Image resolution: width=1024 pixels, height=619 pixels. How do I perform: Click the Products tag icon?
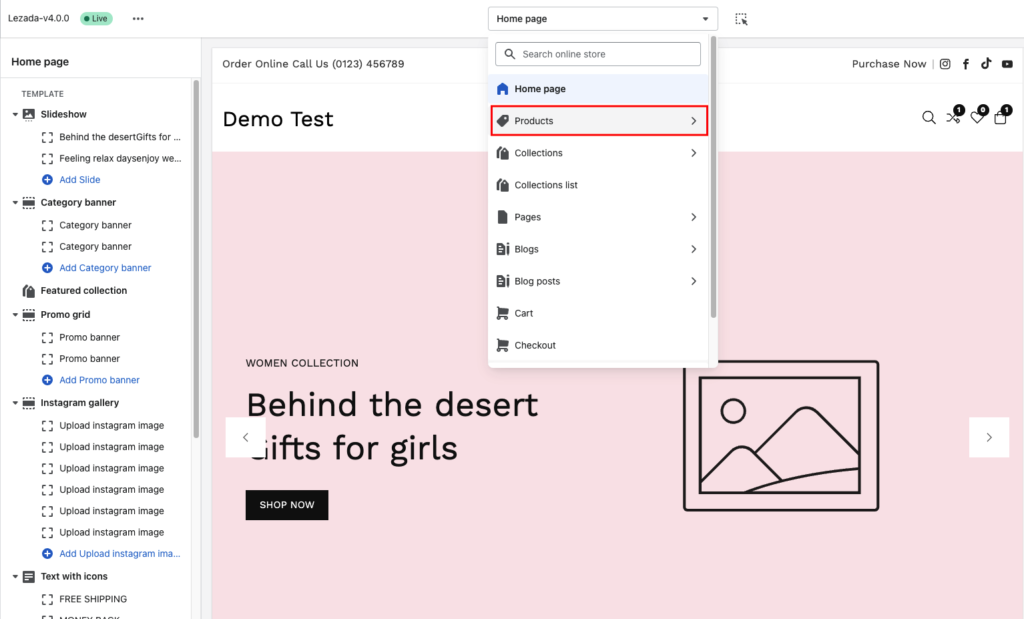coord(502,121)
